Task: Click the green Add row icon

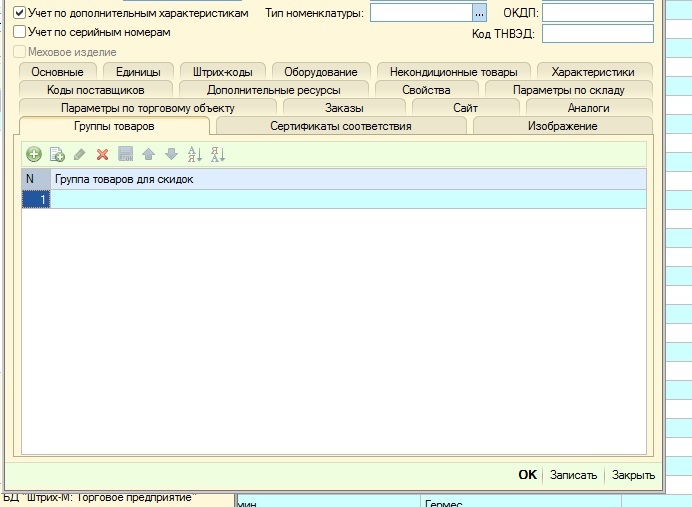Action: click(33, 154)
